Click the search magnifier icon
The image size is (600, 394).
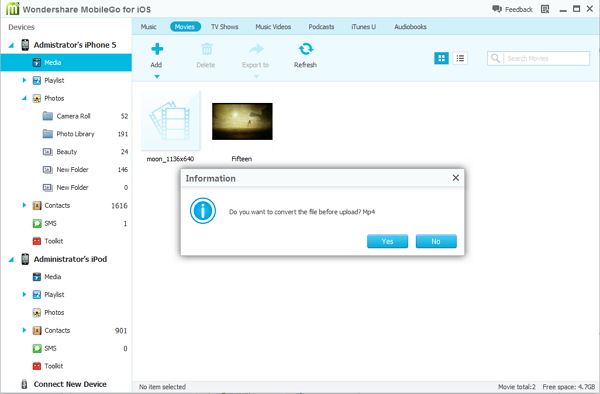495,58
